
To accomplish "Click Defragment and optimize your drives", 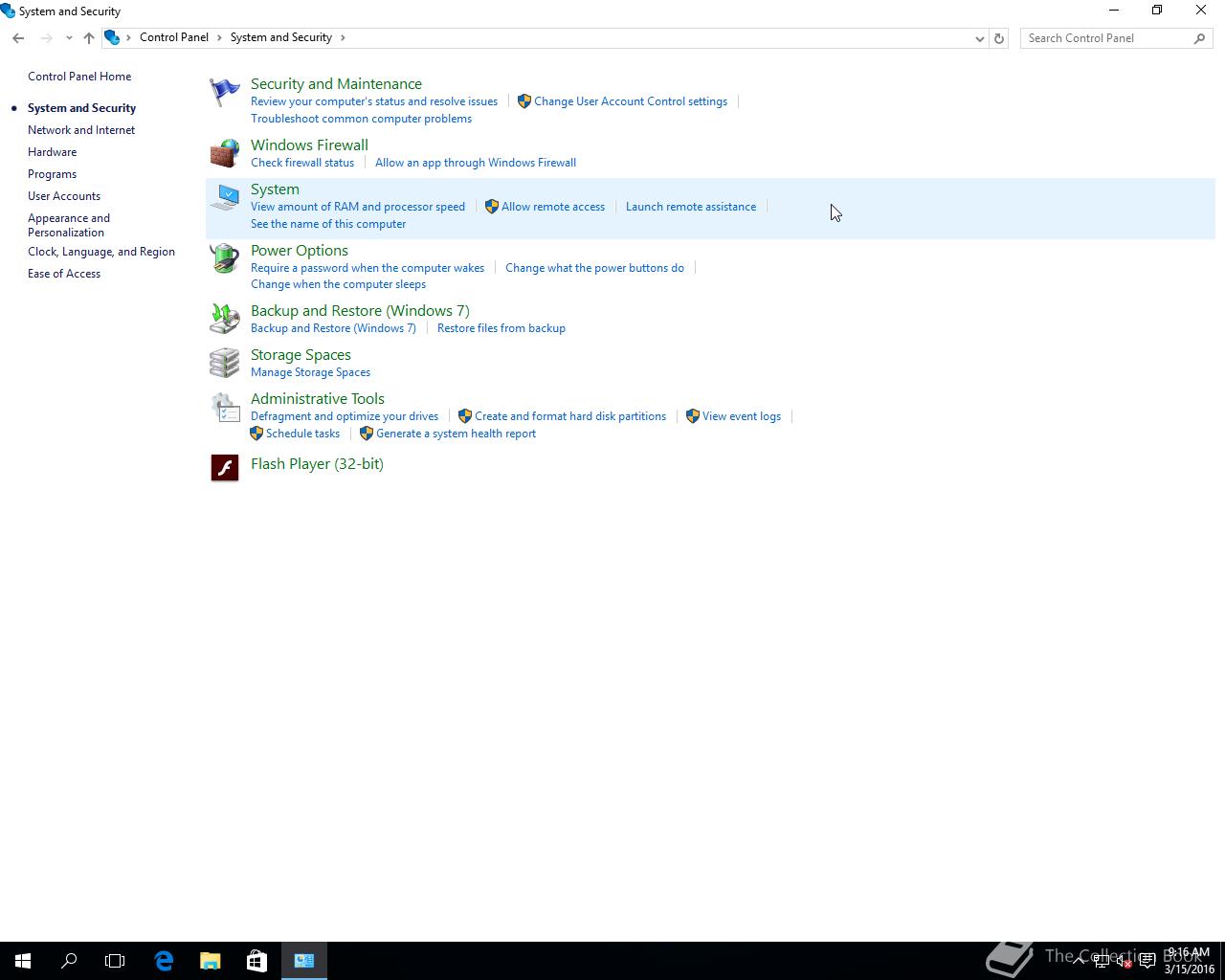I will pyautogui.click(x=345, y=416).
